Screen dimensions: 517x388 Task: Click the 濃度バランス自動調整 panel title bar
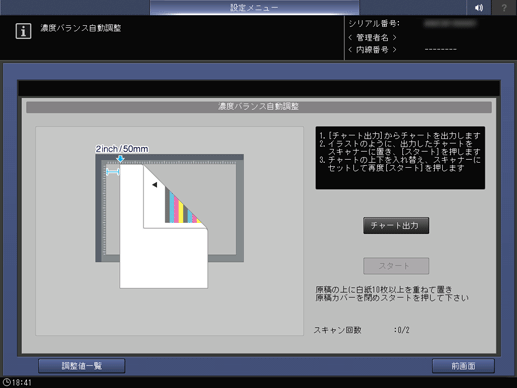click(x=259, y=107)
